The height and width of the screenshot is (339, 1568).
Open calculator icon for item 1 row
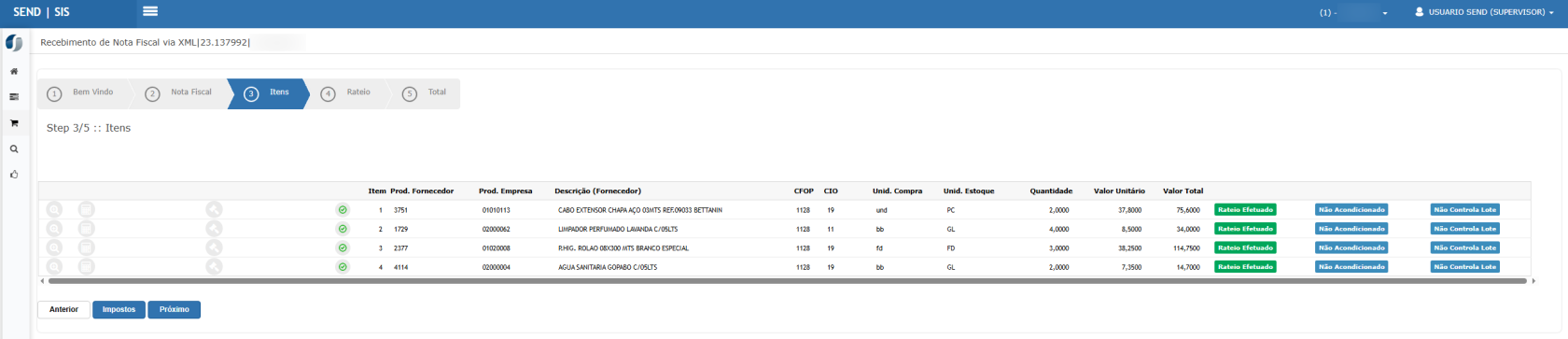(x=86, y=210)
